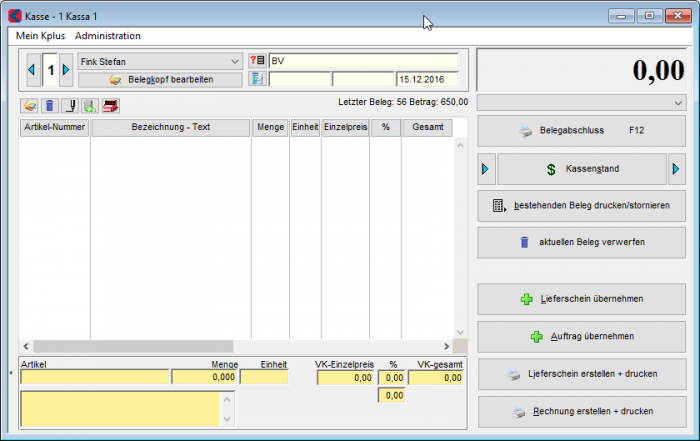The width and height of the screenshot is (700, 441).
Task: Click the large yellow article text area
Action: (x=121, y=409)
